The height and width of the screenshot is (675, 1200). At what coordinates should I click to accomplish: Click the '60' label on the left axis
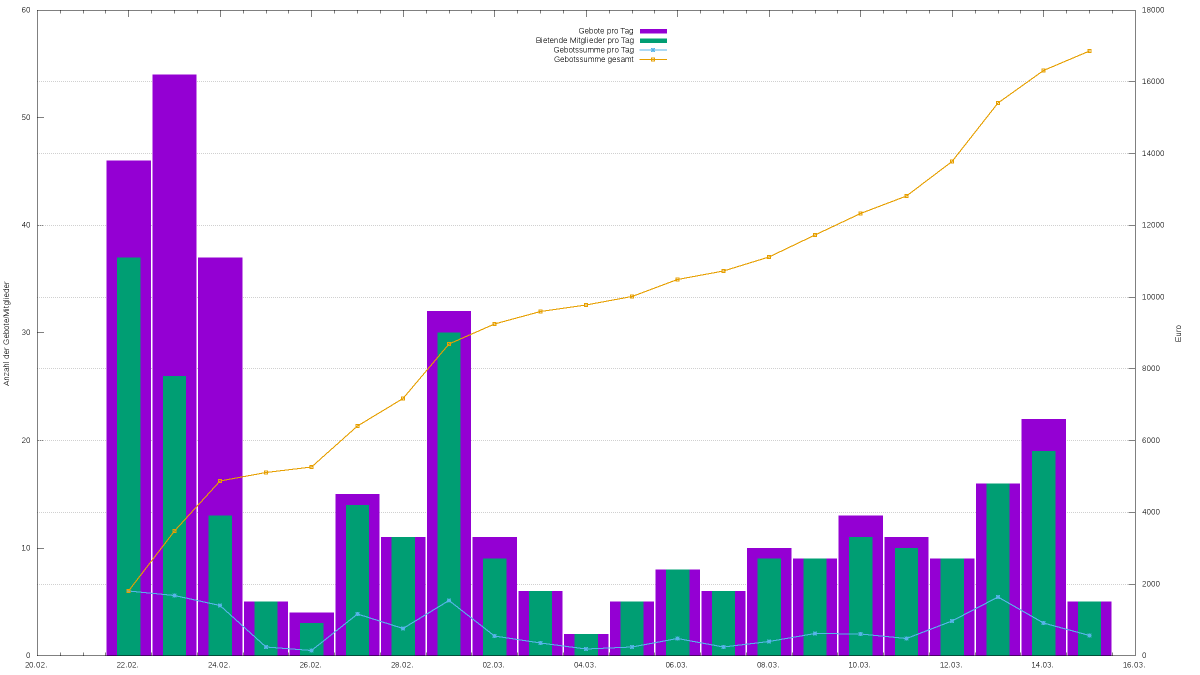pos(26,11)
